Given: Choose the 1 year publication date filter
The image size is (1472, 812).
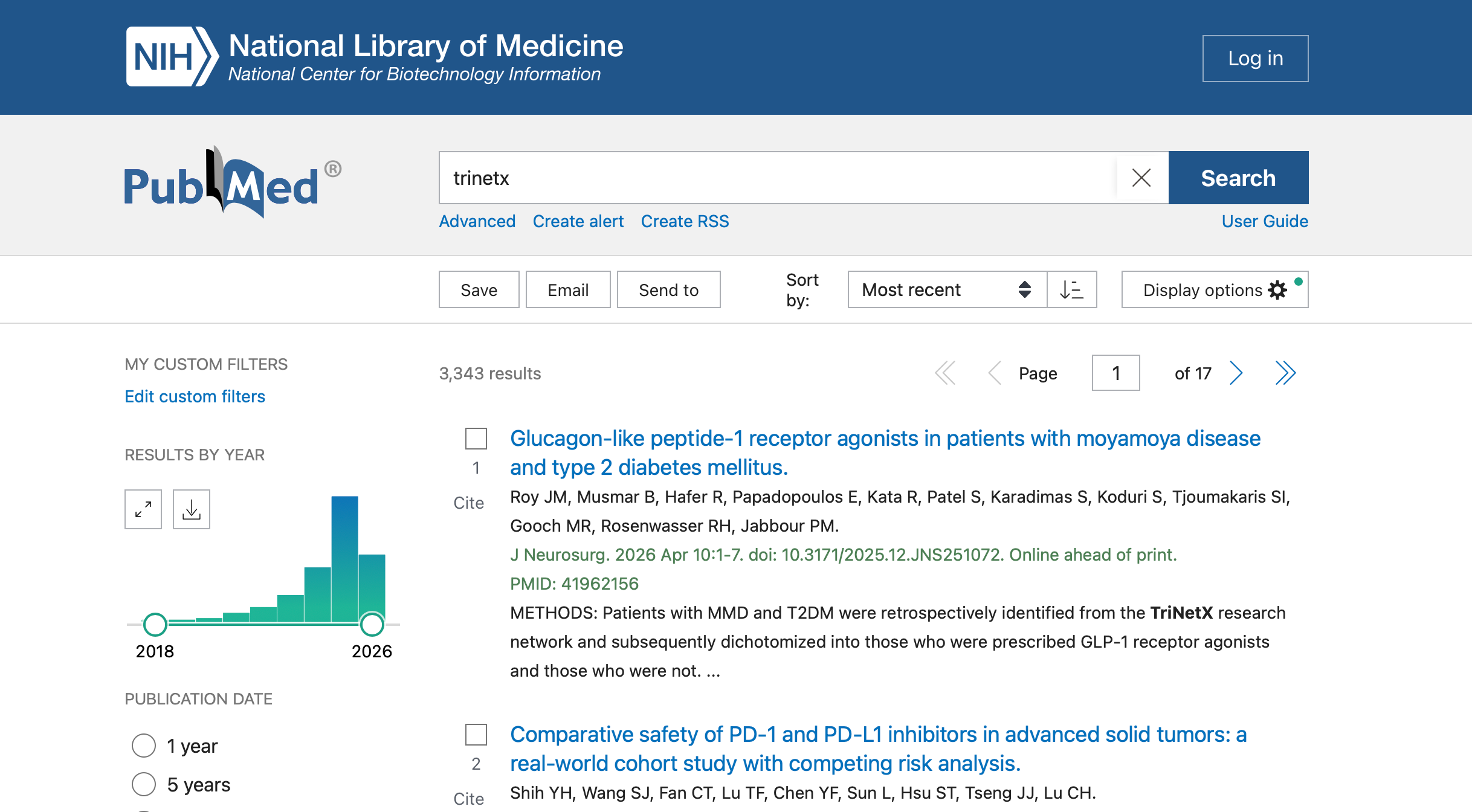Looking at the screenshot, I should coord(144,746).
